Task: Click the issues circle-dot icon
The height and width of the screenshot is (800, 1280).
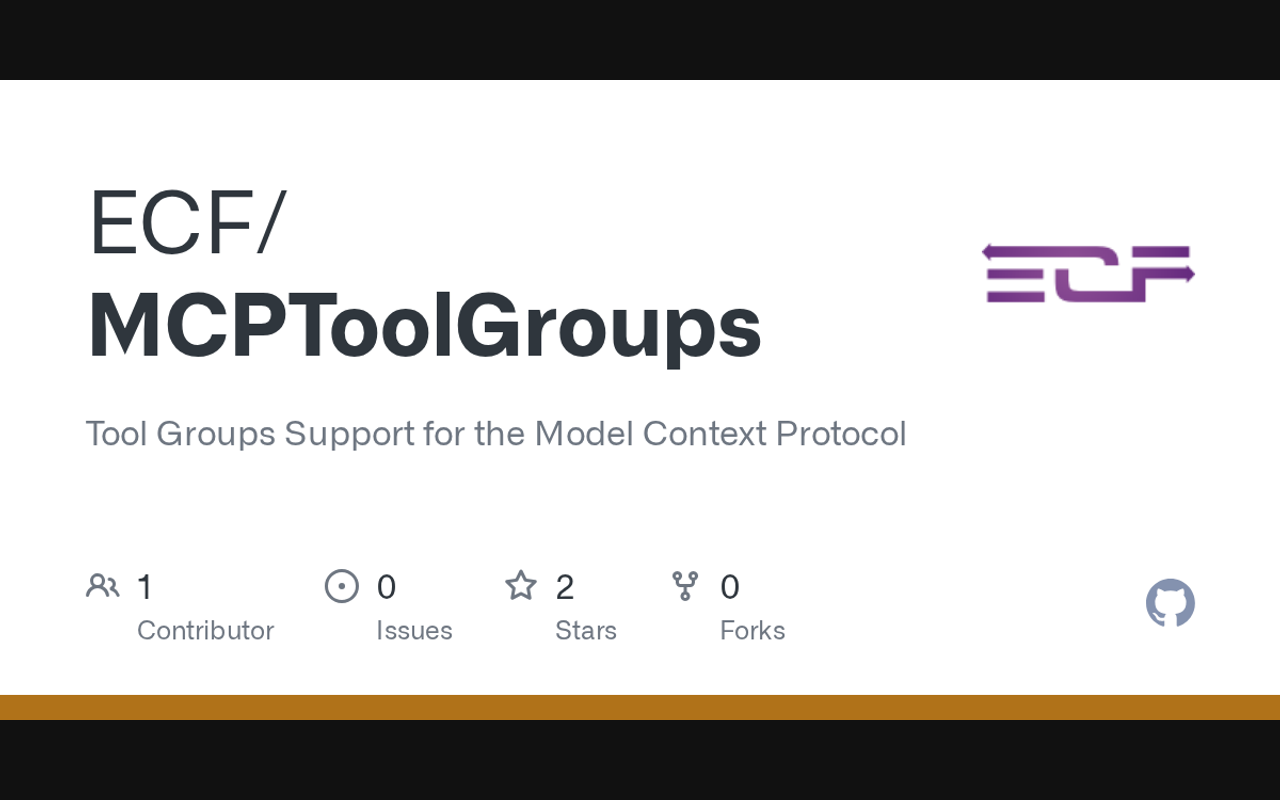Action: tap(341, 586)
